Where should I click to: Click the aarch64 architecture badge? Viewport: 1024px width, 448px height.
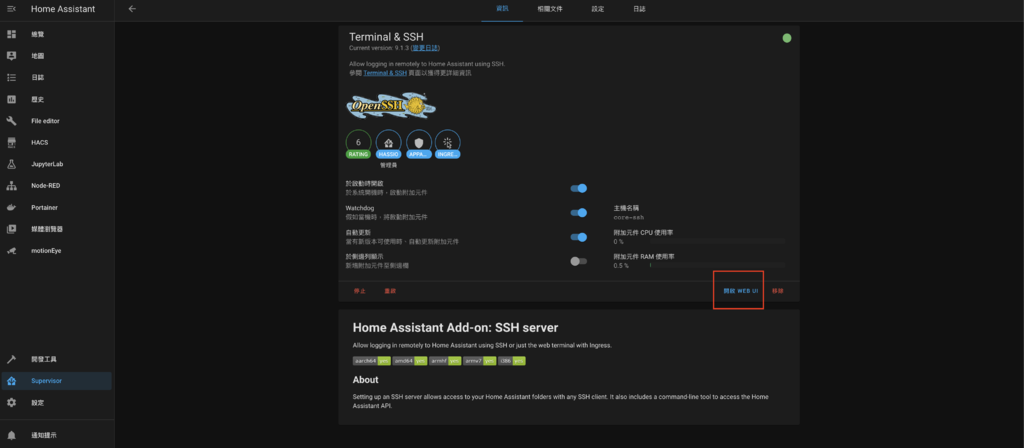pos(372,360)
